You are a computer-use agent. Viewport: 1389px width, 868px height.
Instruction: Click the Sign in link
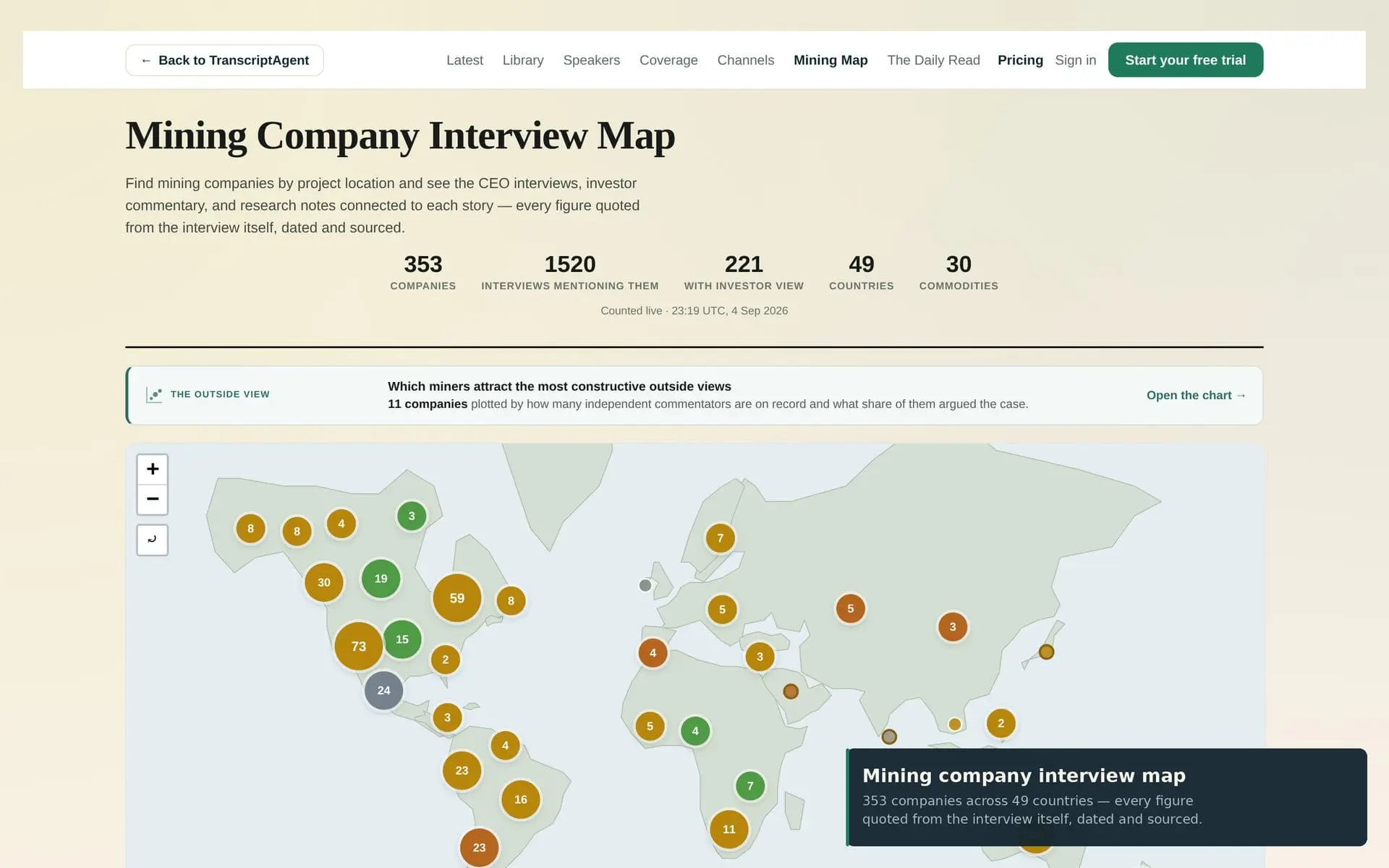pyautogui.click(x=1075, y=60)
